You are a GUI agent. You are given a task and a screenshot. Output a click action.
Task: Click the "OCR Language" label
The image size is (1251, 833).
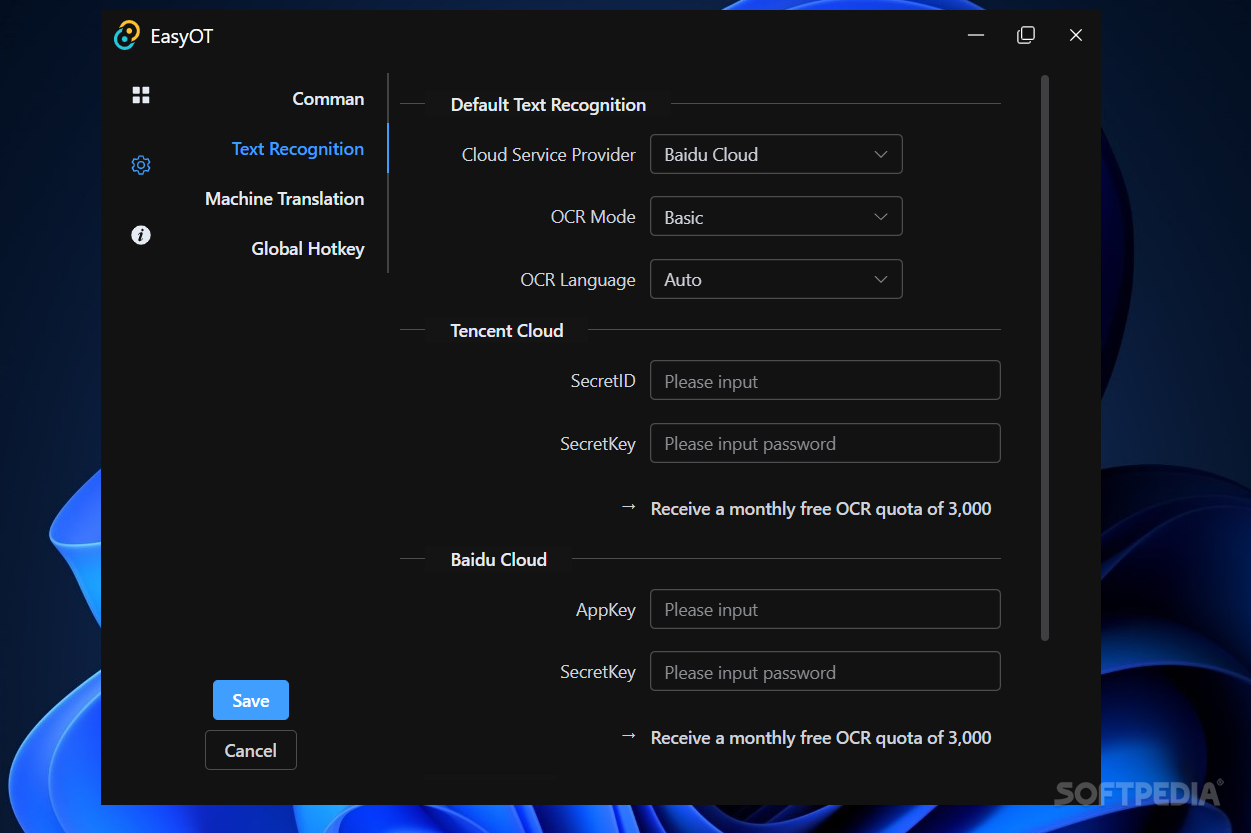pyautogui.click(x=578, y=280)
